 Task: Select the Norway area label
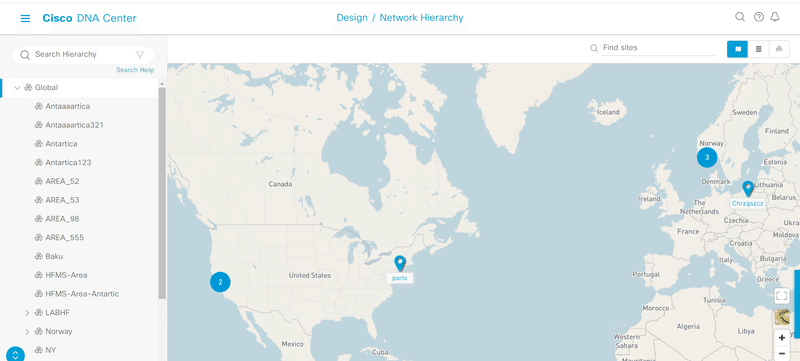(59, 331)
